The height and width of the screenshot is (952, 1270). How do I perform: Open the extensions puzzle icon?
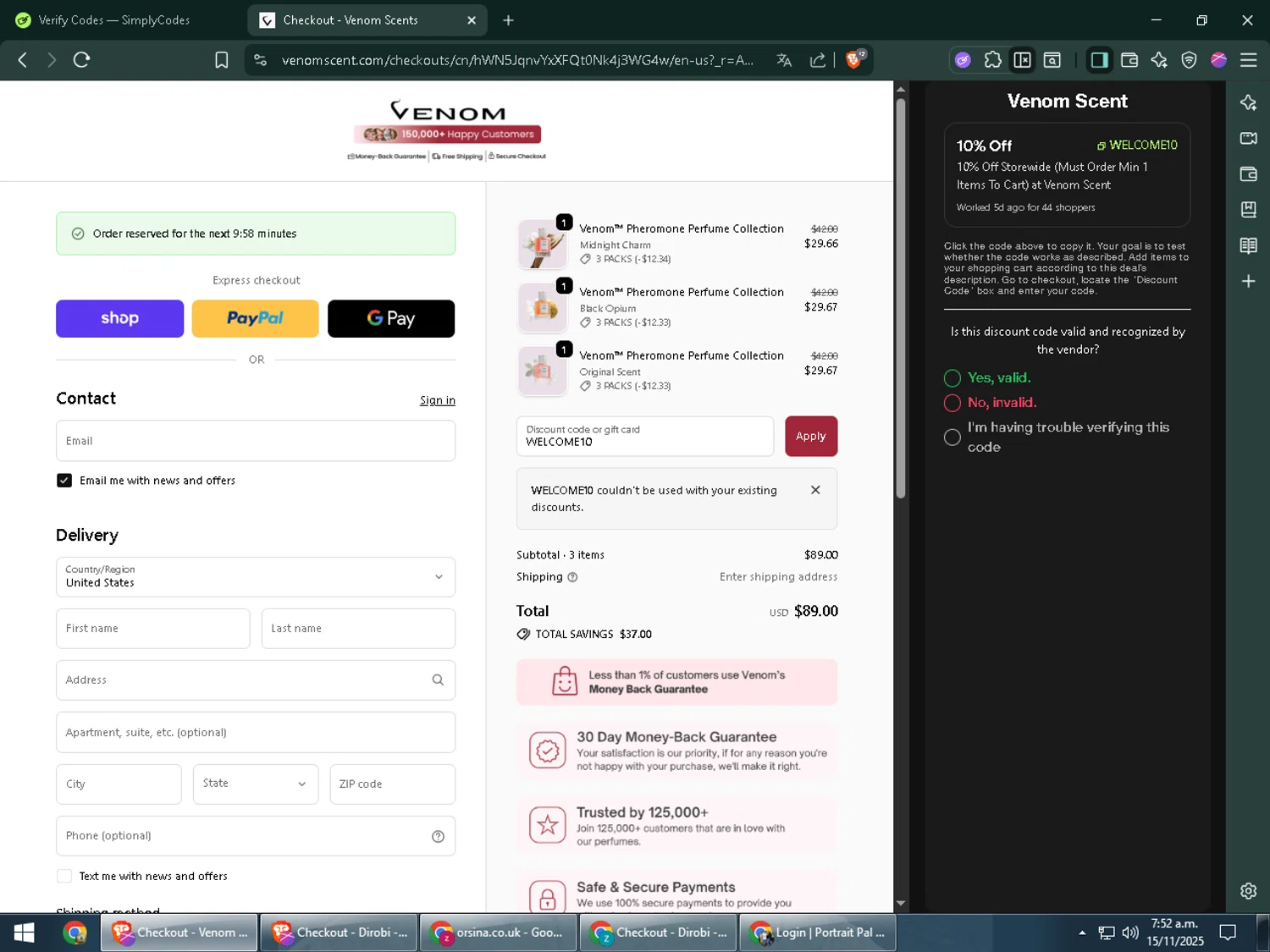992,60
